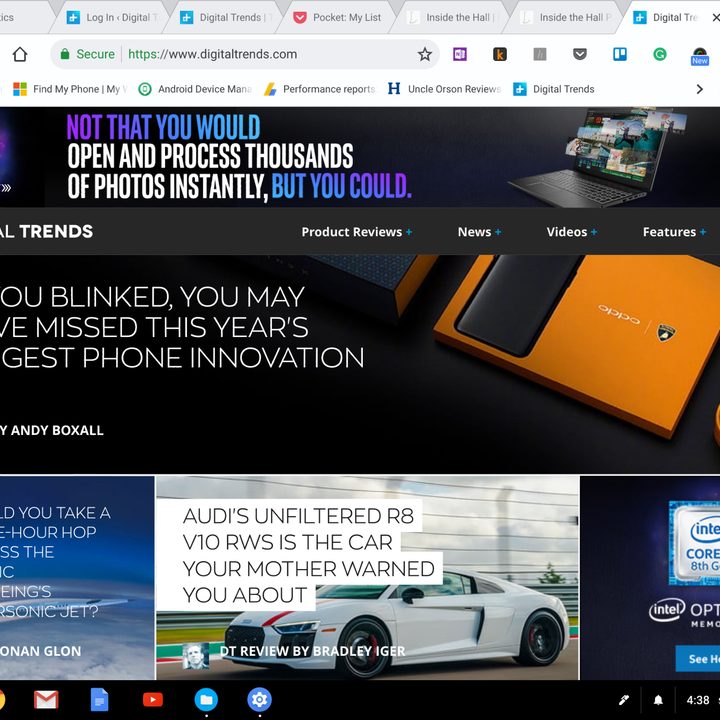Switch to the Log In Digital Trends tab

pos(112,17)
